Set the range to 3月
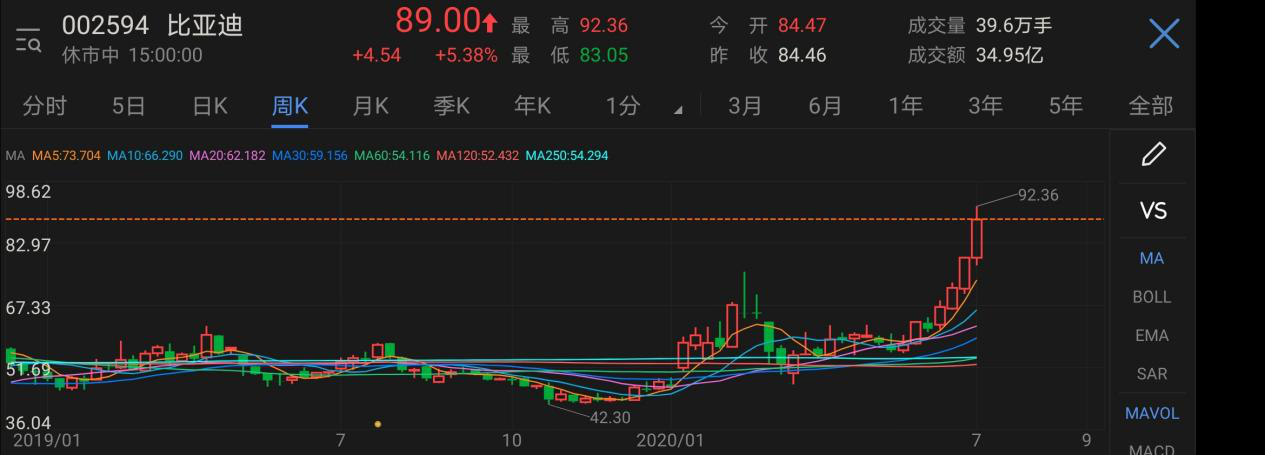Viewport: 1265px width, 455px height. (x=745, y=106)
